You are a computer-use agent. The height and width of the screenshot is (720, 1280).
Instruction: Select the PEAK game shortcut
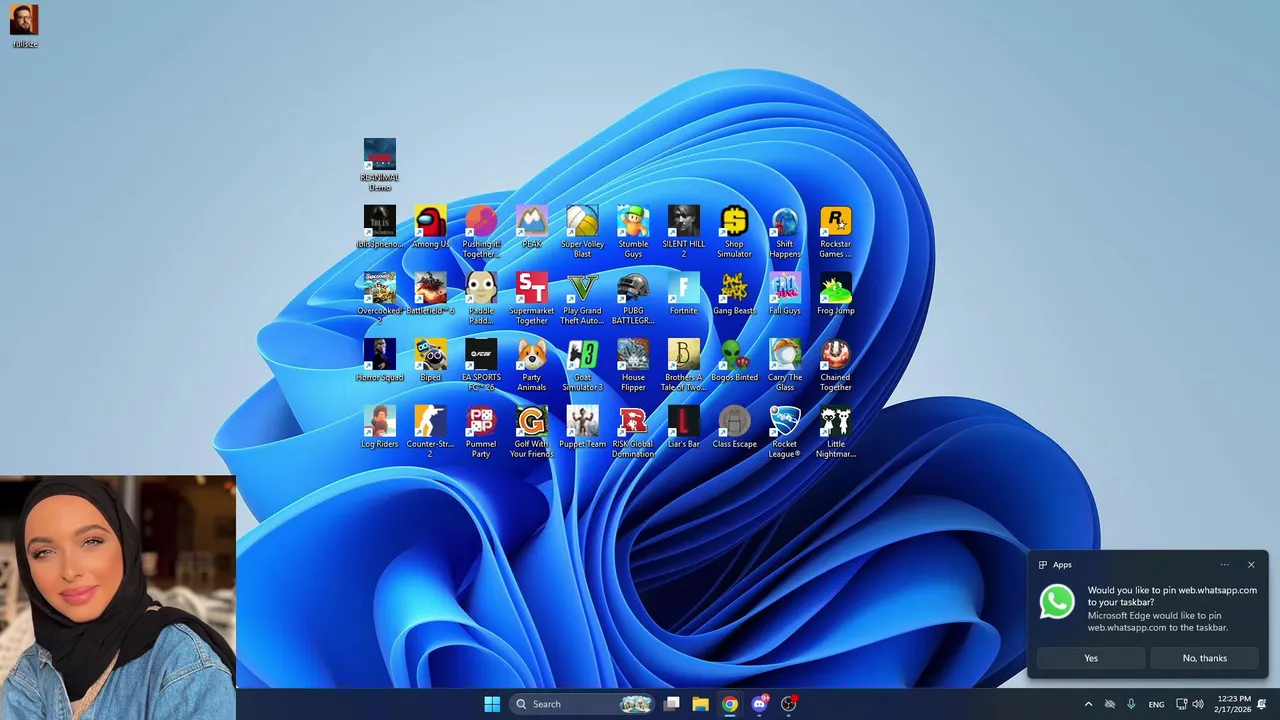[x=532, y=228]
